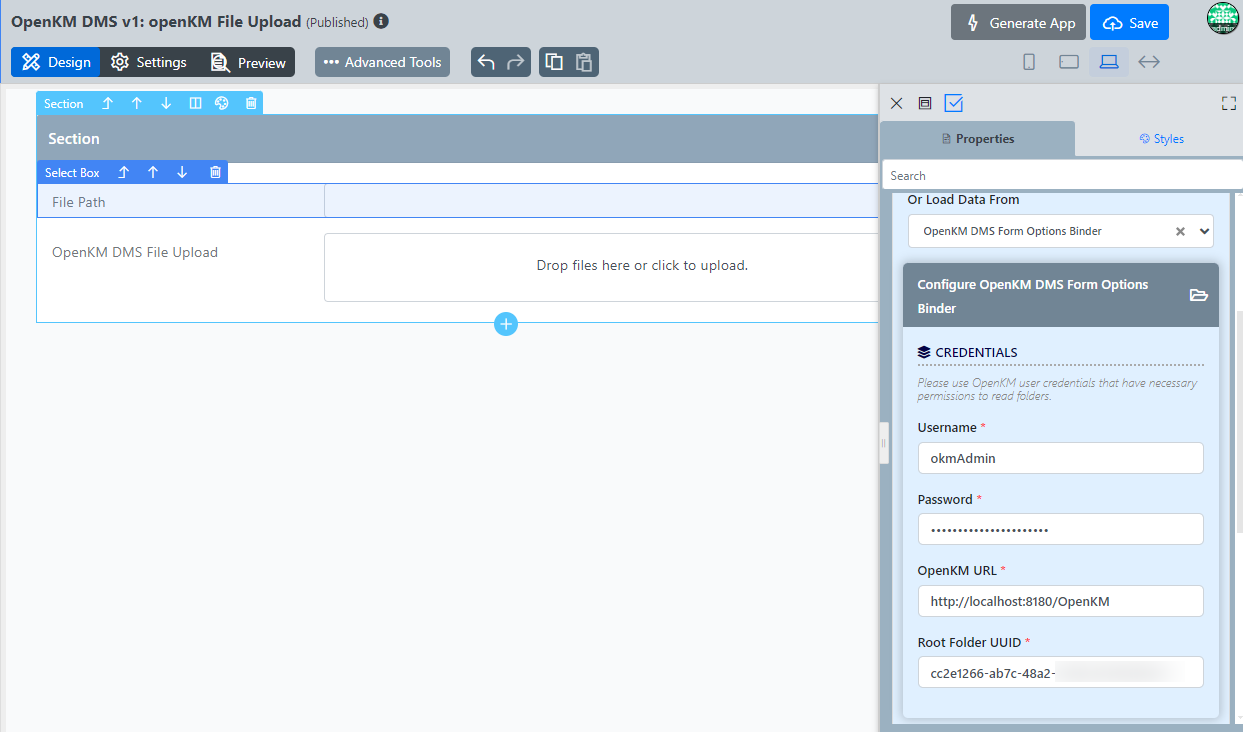Screen dimensions: 1243x732
Task: Click the OpenKM URL input field
Action: pos(1060,601)
